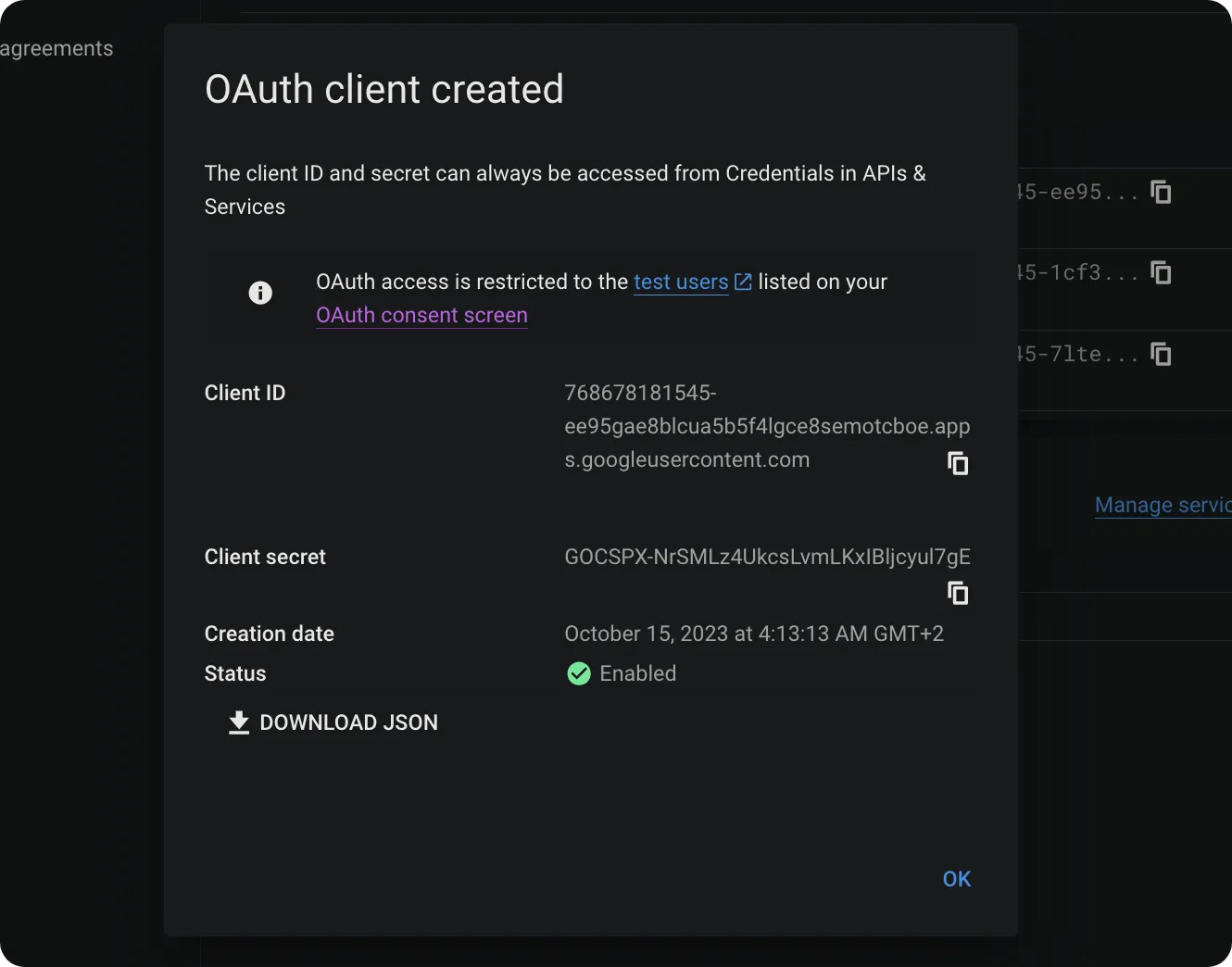Copy the Client secret to clipboard
Viewport: 1232px width, 967px height.
[958, 593]
